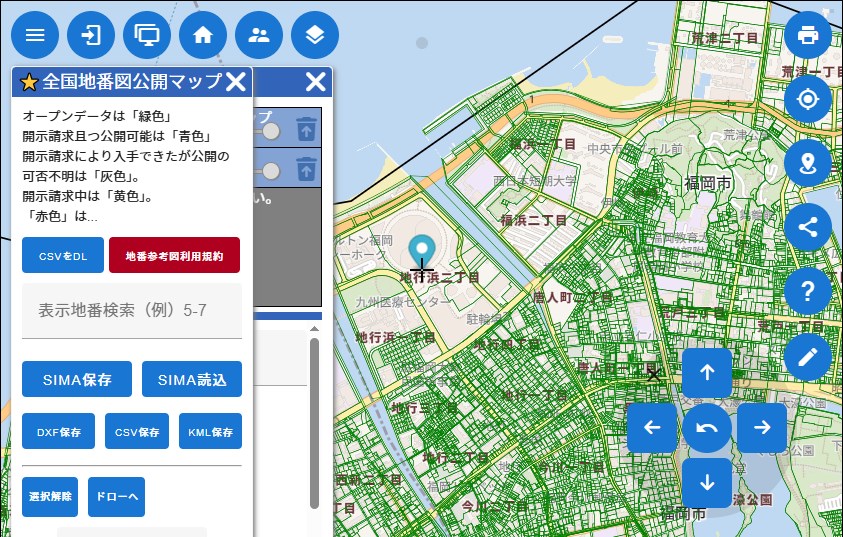Open the layers stack icon
The width and height of the screenshot is (843, 537).
coord(315,35)
